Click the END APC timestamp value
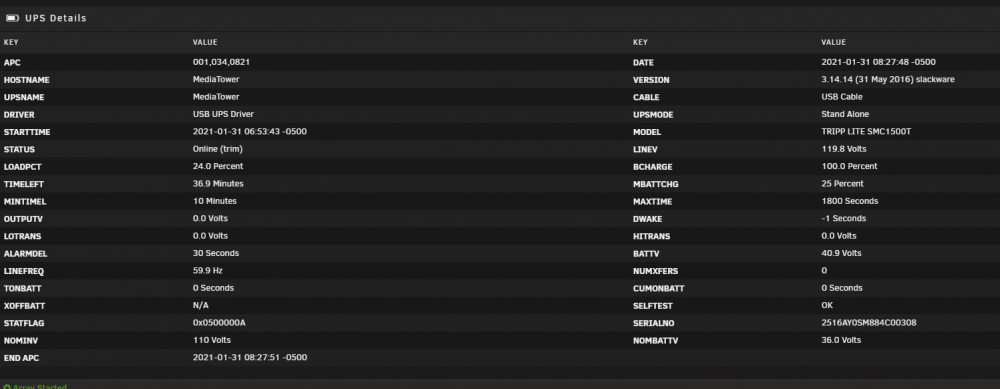 tap(250, 357)
